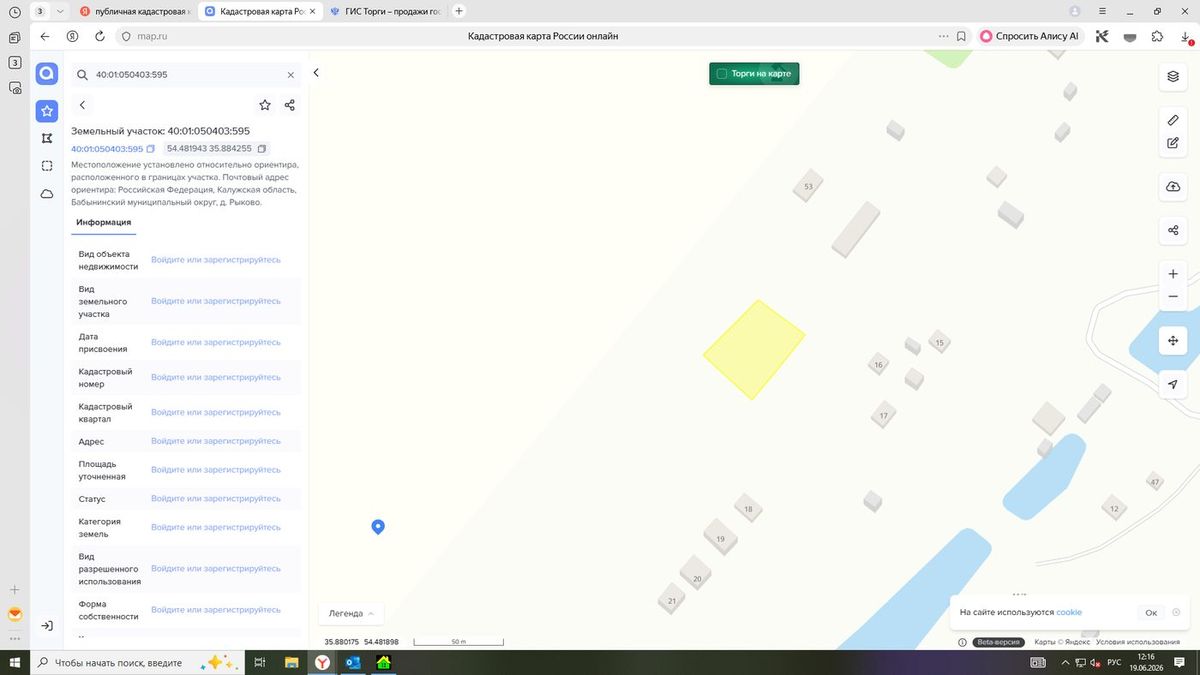Add the parcel to favorites star
This screenshot has height=675, width=1200.
coord(265,105)
